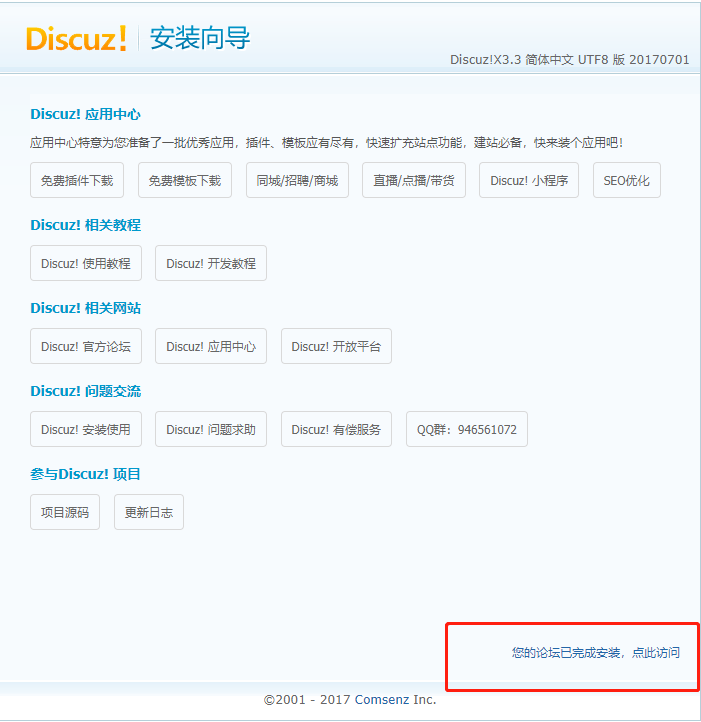Open Discuz! 开发教程
The height and width of the screenshot is (722, 701).
coord(211,263)
